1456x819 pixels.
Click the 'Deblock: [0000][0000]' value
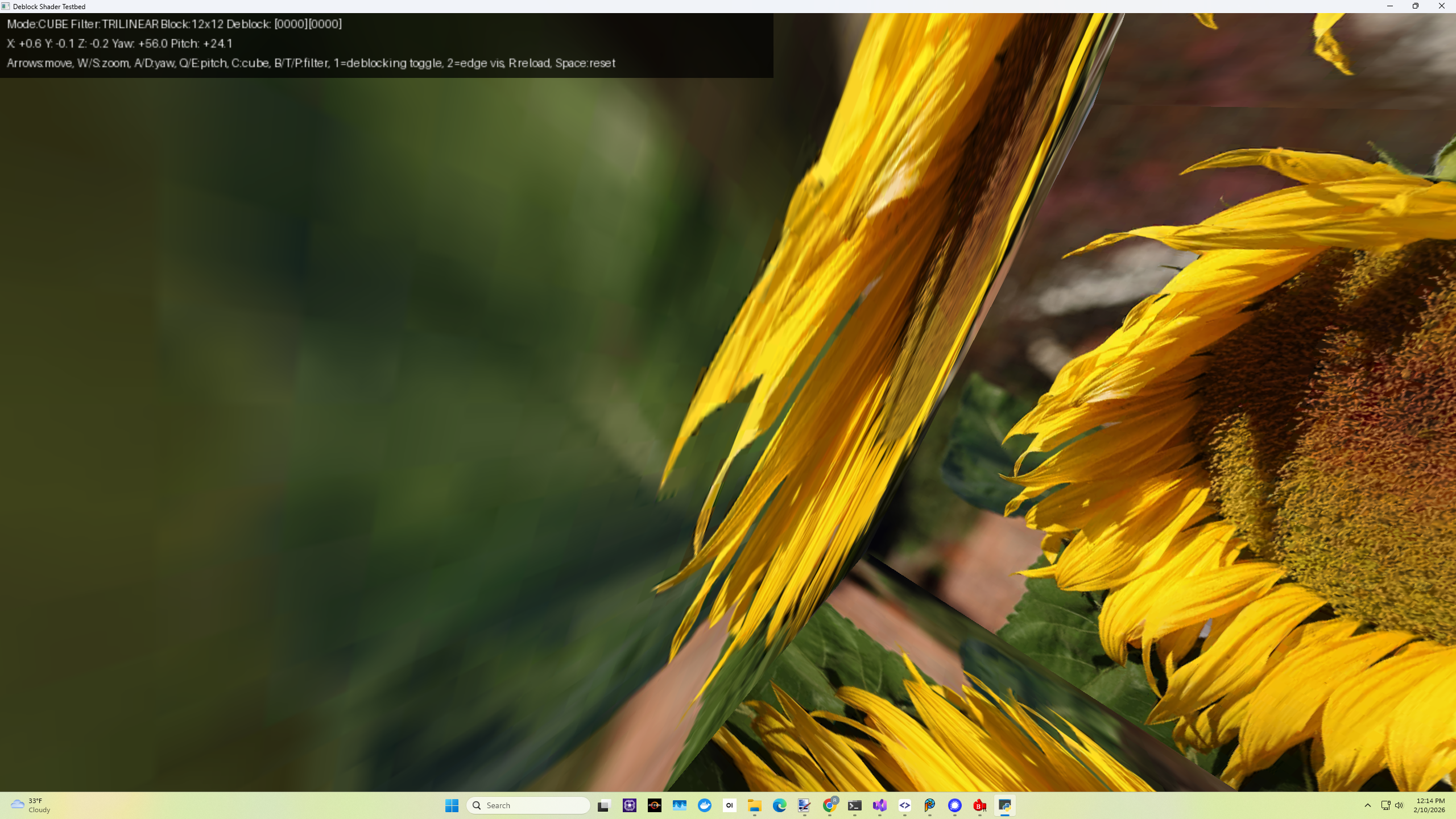pos(284,24)
